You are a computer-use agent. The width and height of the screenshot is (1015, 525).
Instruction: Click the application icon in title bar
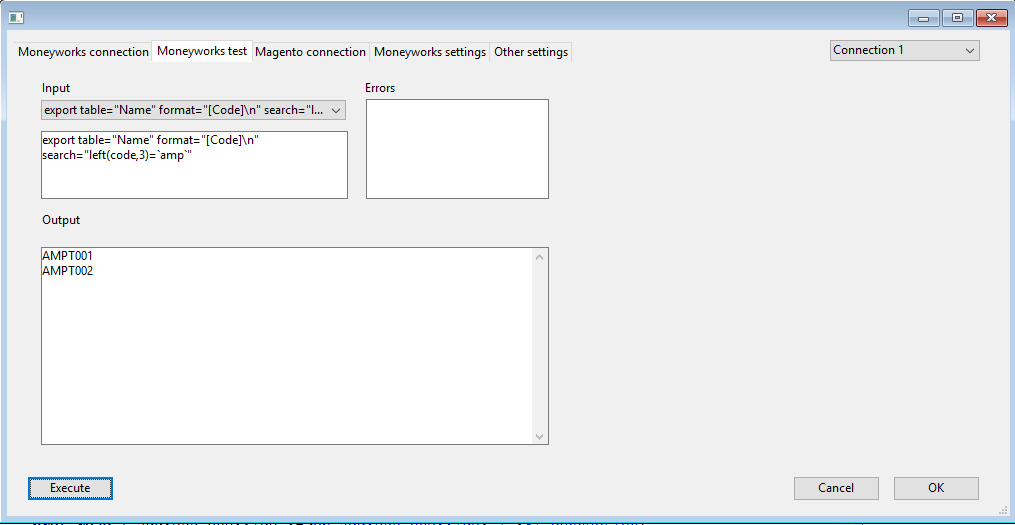click(x=16, y=17)
